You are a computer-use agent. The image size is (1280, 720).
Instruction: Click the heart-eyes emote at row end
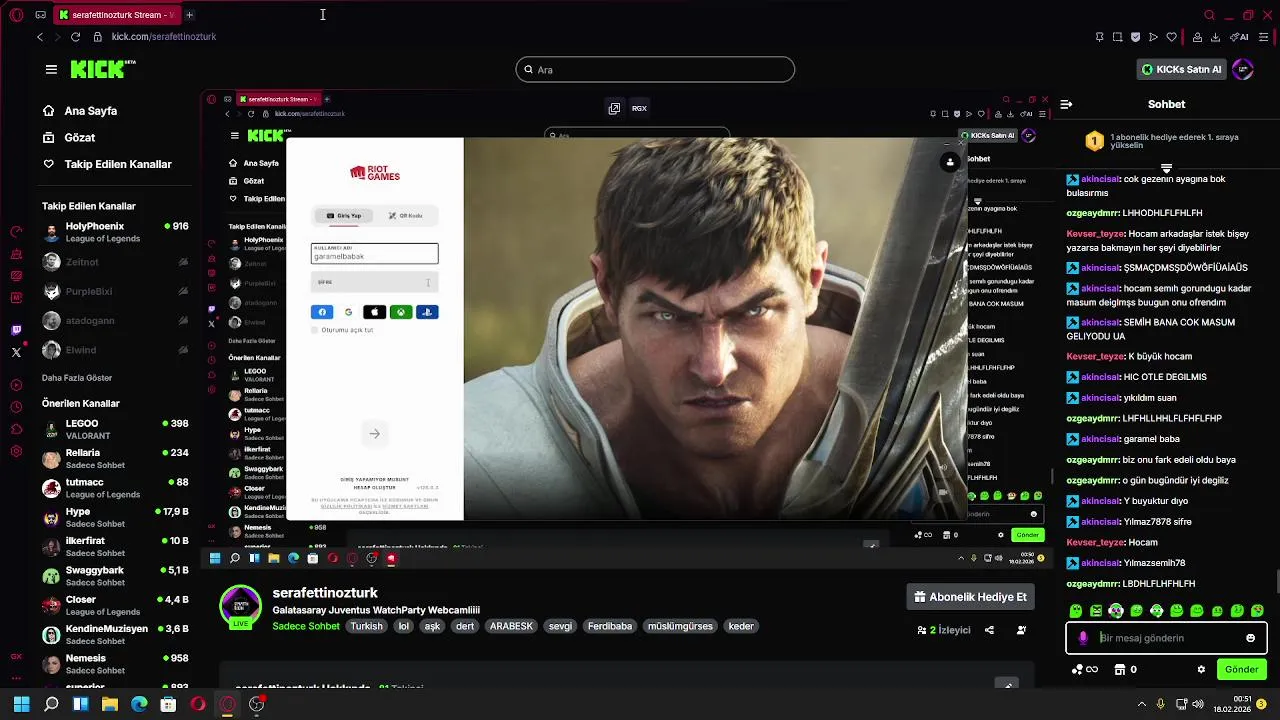click(1257, 610)
